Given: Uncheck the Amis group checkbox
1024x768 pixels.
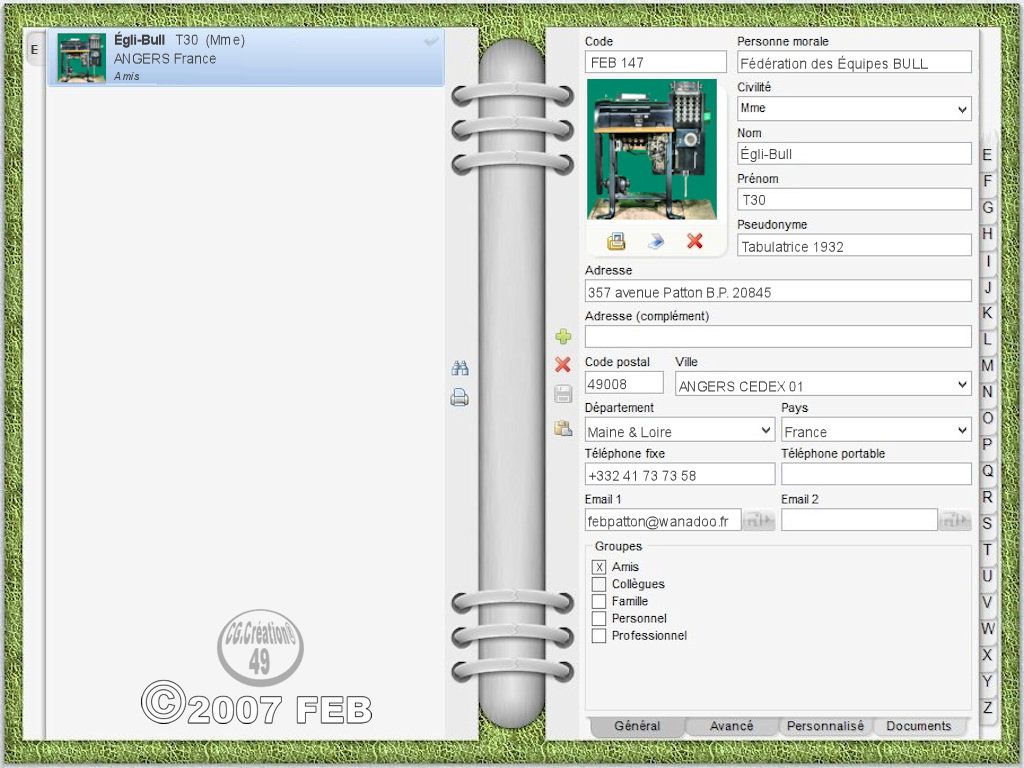Looking at the screenshot, I should 599,567.
